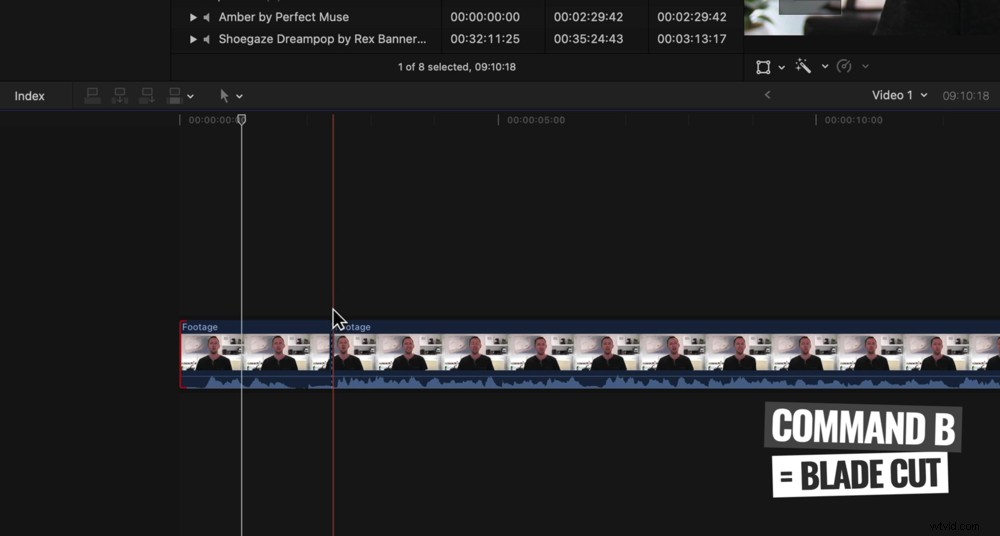Click the 00:00:10:00 ruler mark
Screen dimensions: 1000x536
point(853,120)
